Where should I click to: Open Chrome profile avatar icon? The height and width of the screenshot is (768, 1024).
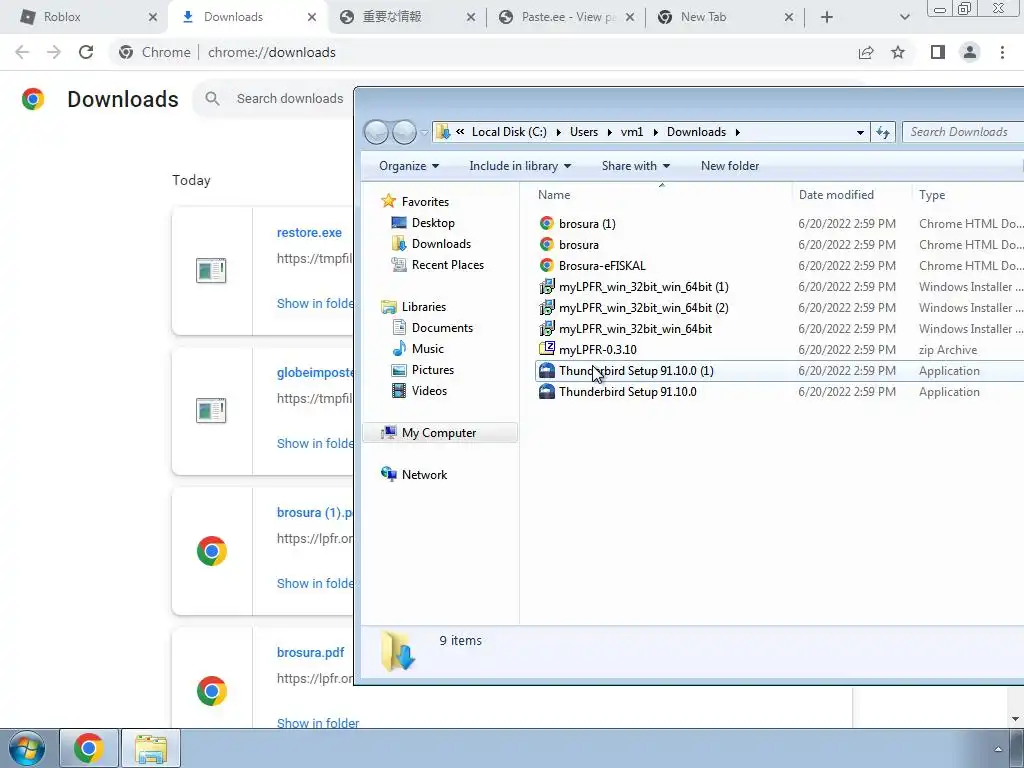970,52
